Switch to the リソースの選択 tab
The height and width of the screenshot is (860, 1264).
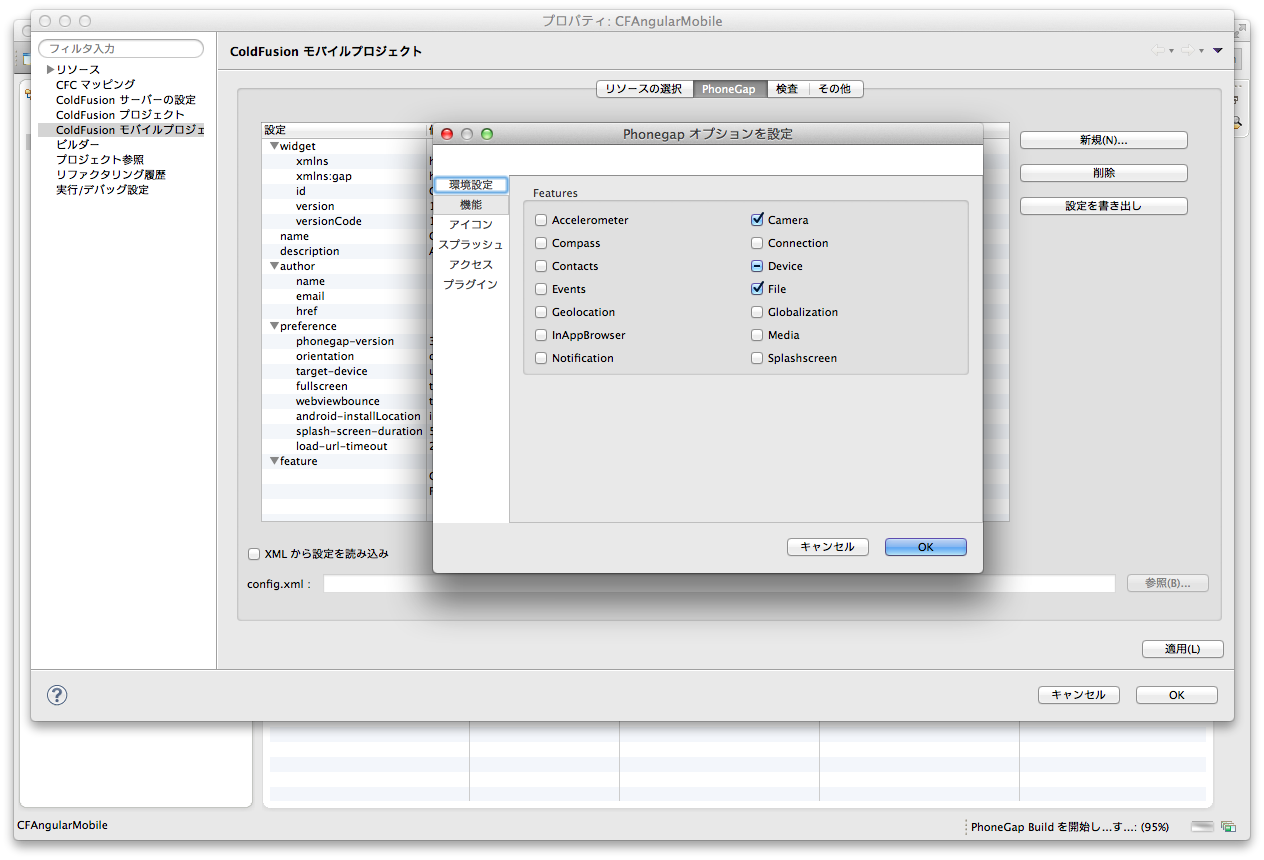pyautogui.click(x=644, y=89)
